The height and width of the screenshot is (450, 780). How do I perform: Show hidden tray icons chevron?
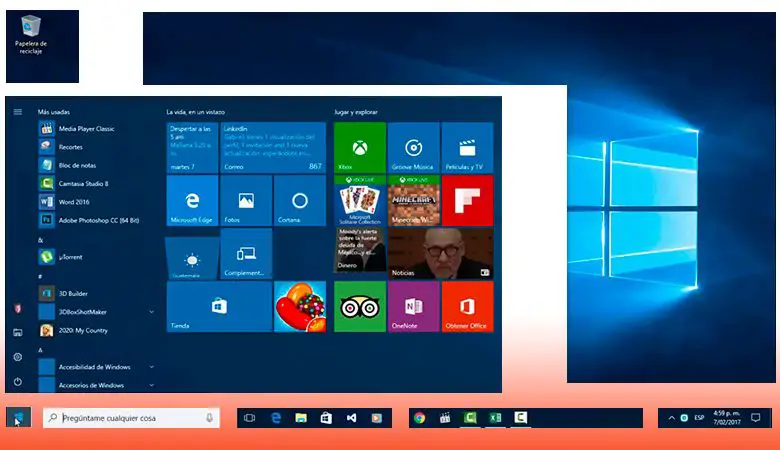(x=672, y=418)
